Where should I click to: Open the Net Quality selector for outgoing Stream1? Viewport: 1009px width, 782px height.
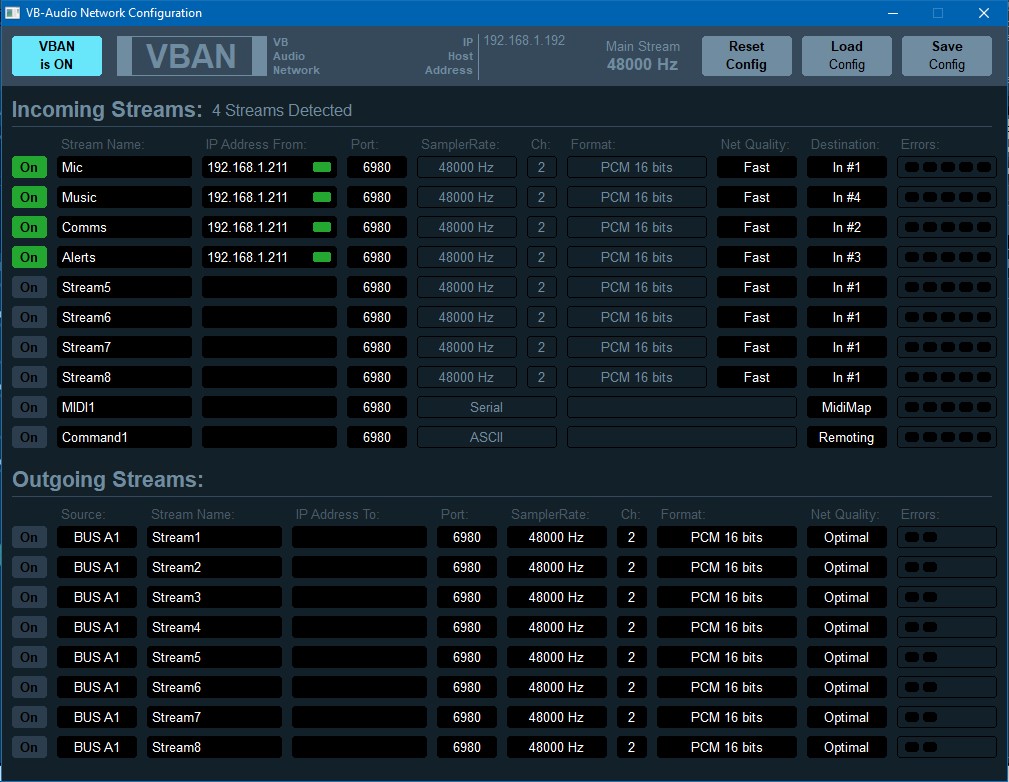point(846,537)
